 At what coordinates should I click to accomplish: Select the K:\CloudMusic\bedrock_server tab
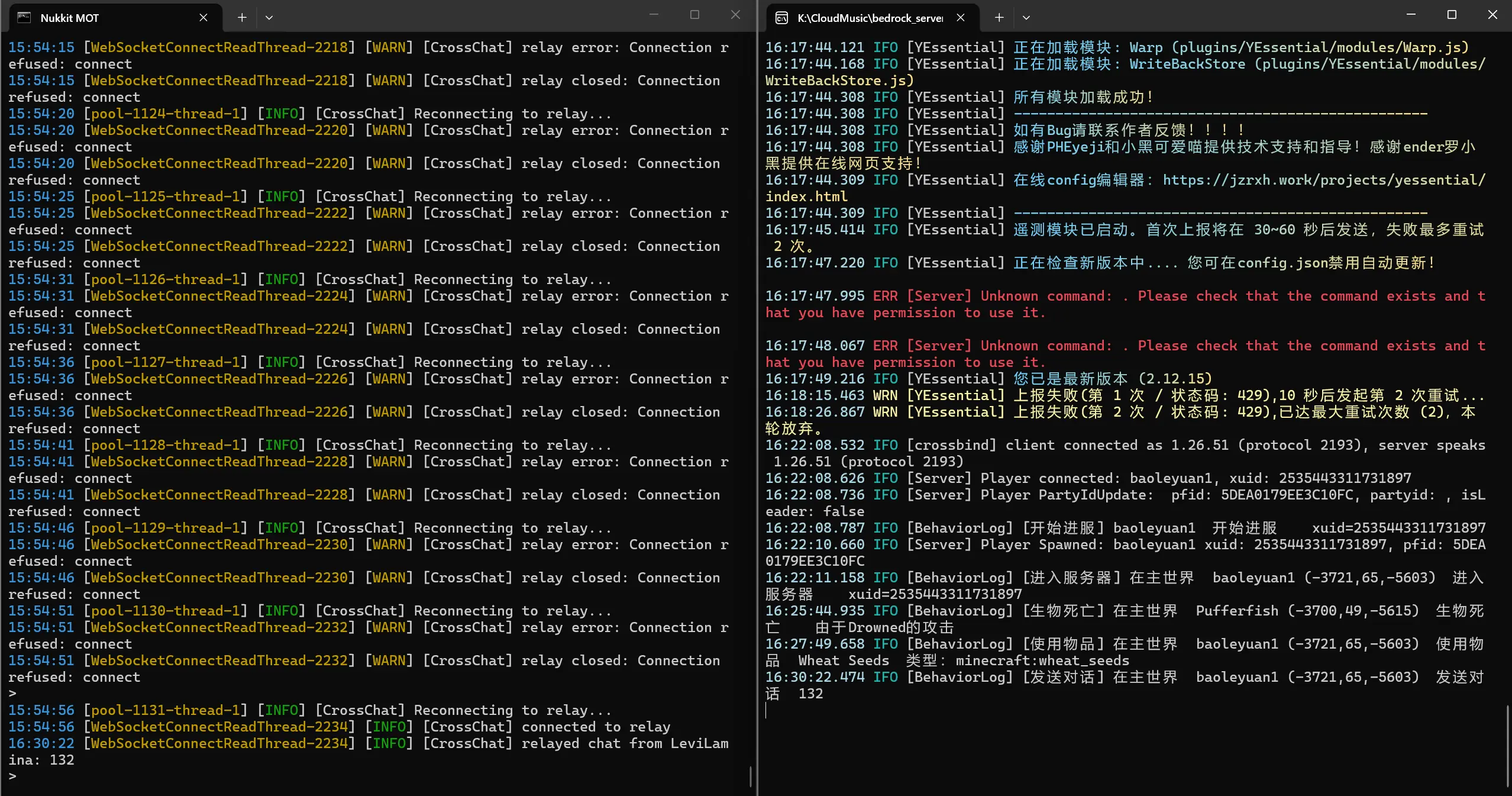(x=873, y=18)
